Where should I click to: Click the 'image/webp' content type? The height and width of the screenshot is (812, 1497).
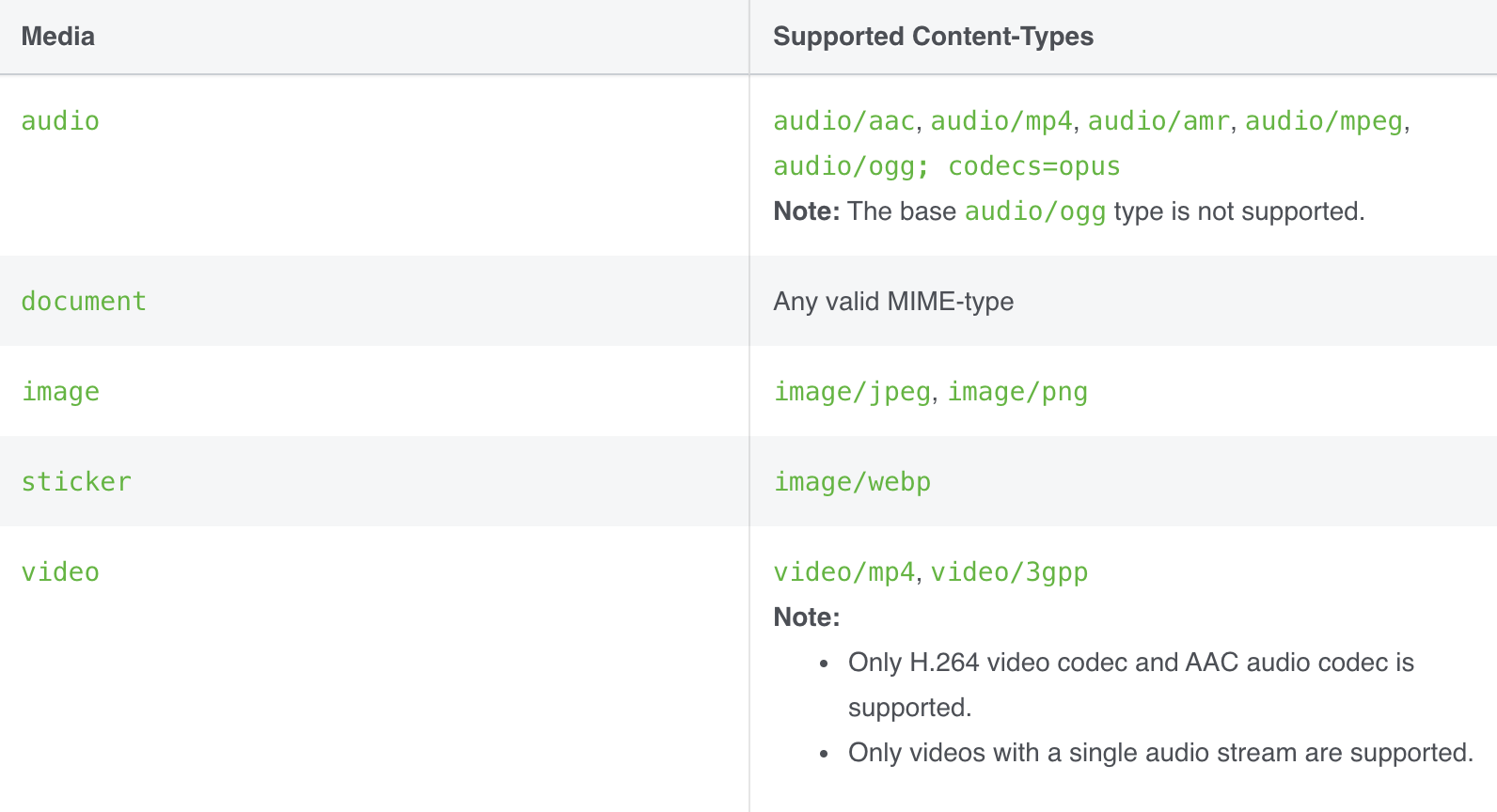coord(852,482)
